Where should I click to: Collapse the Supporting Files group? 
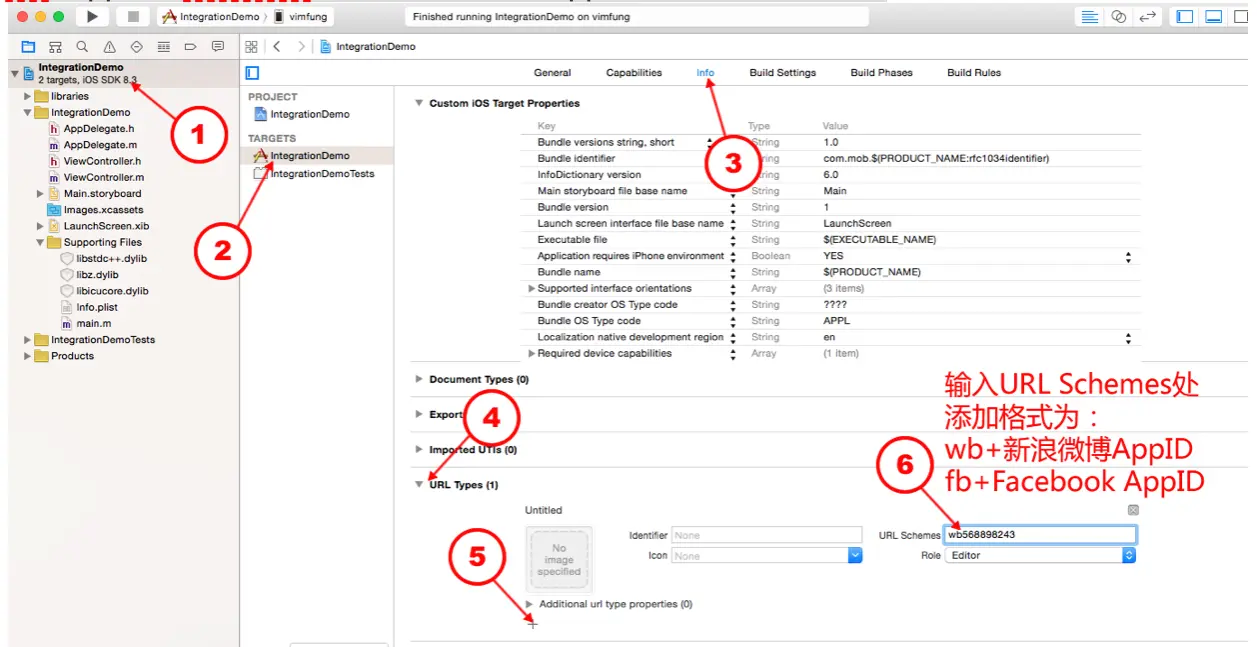click(41, 242)
